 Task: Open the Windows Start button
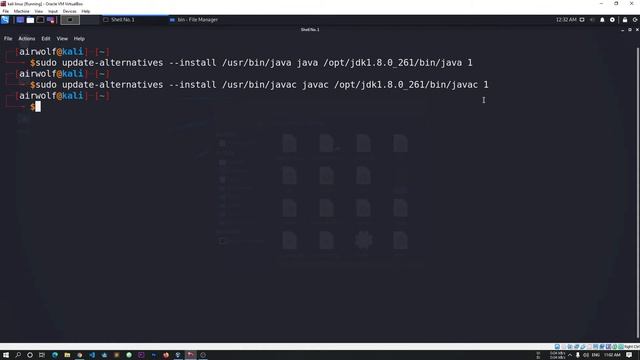point(6,355)
